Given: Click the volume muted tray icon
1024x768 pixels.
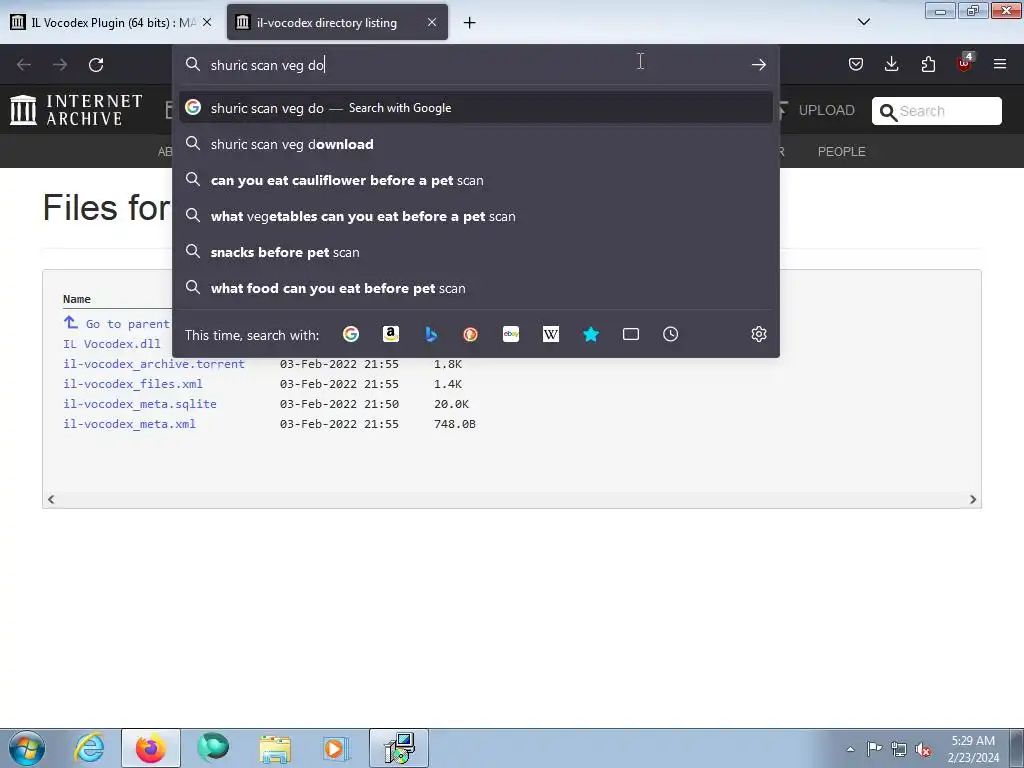Looking at the screenshot, I should pos(923,749).
